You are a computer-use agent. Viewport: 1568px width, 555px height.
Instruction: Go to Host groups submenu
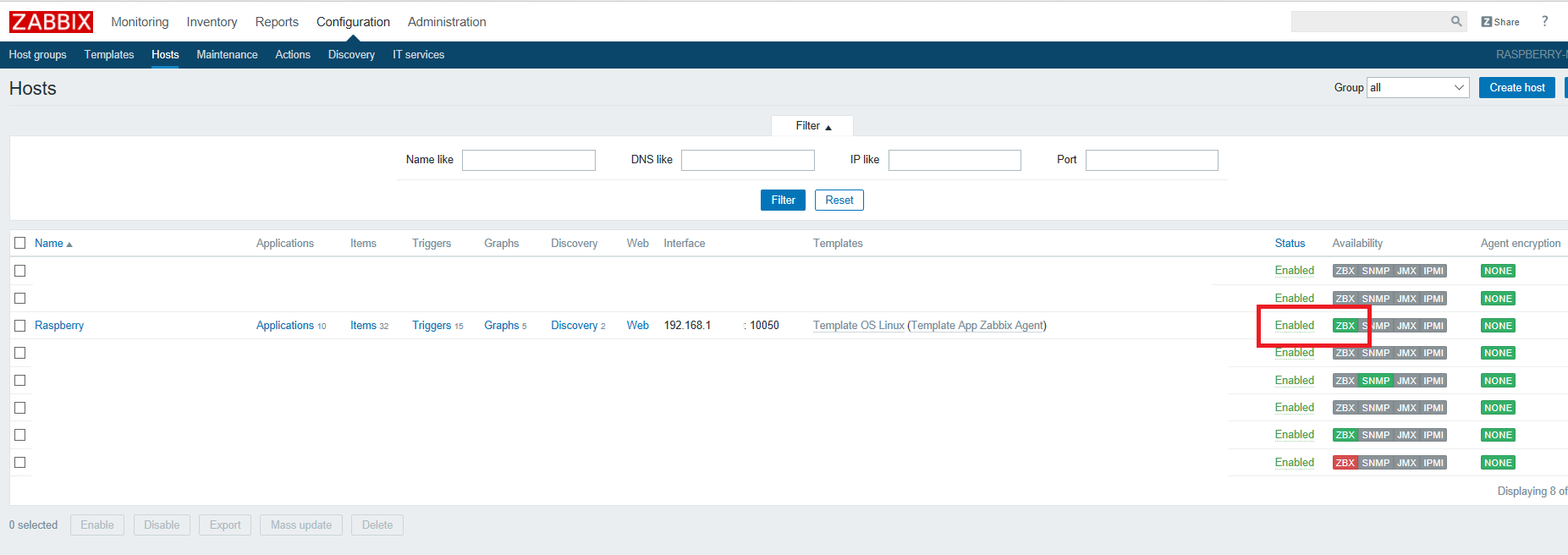pyautogui.click(x=37, y=55)
